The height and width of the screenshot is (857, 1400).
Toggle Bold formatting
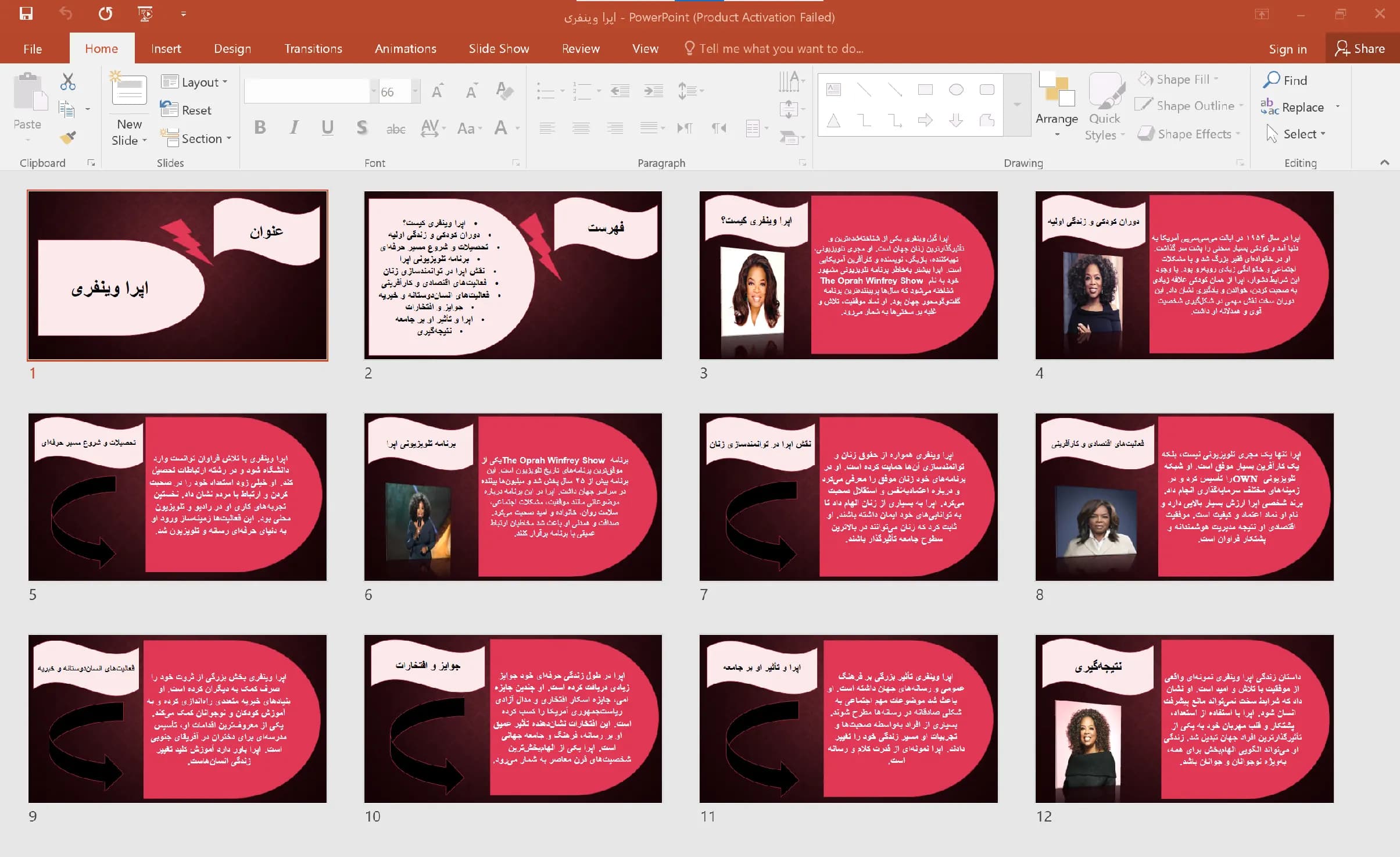[260, 128]
